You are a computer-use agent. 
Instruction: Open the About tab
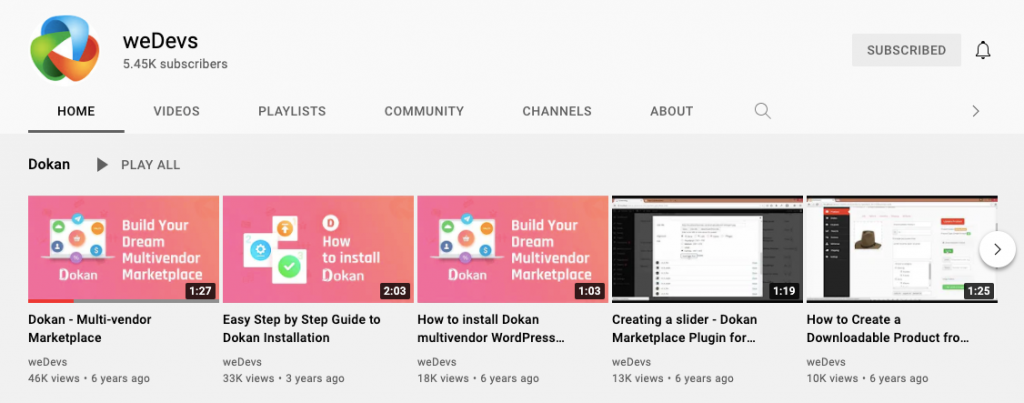[x=671, y=111]
